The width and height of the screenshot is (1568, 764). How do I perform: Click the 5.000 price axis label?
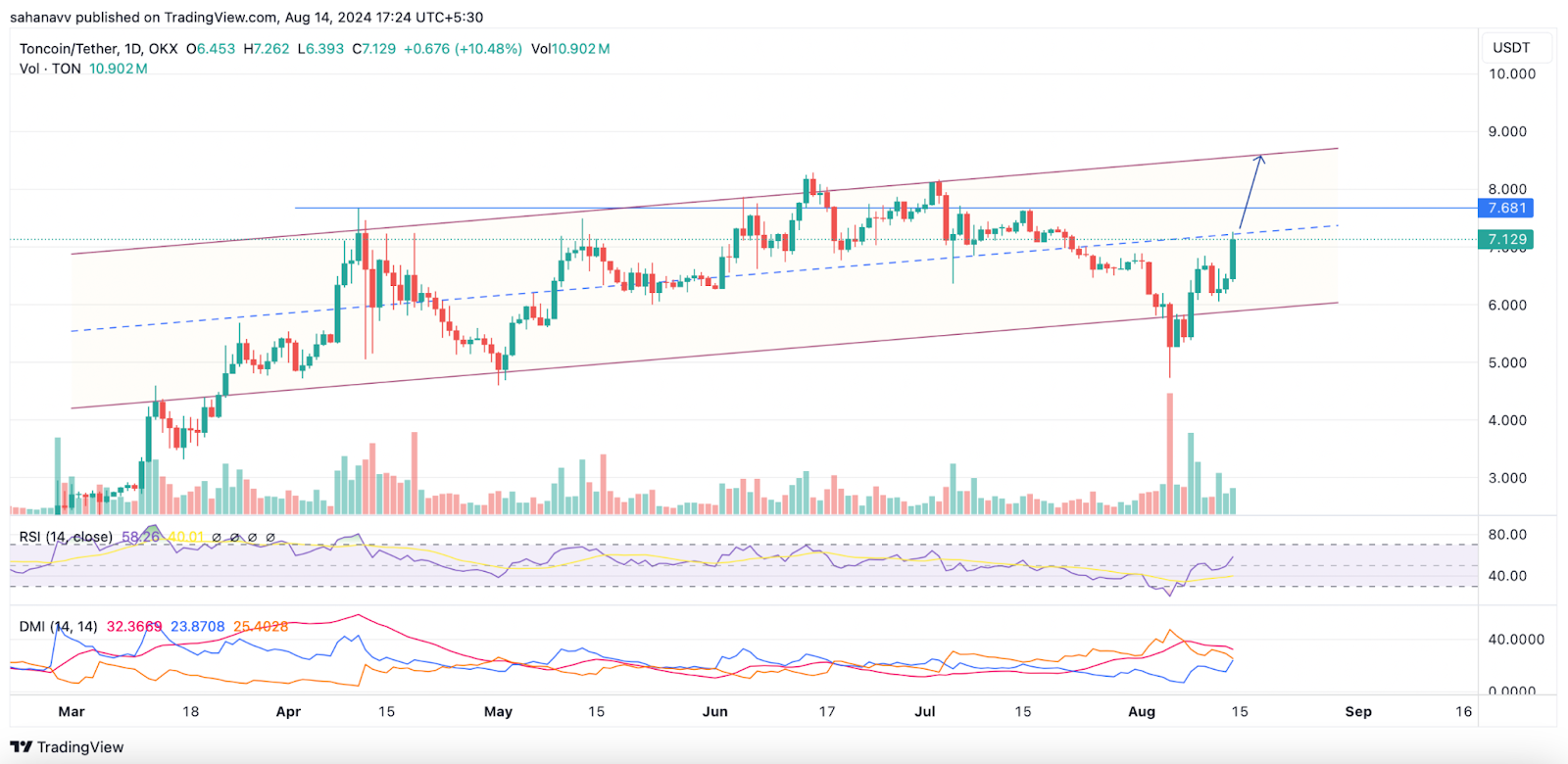(x=1507, y=362)
